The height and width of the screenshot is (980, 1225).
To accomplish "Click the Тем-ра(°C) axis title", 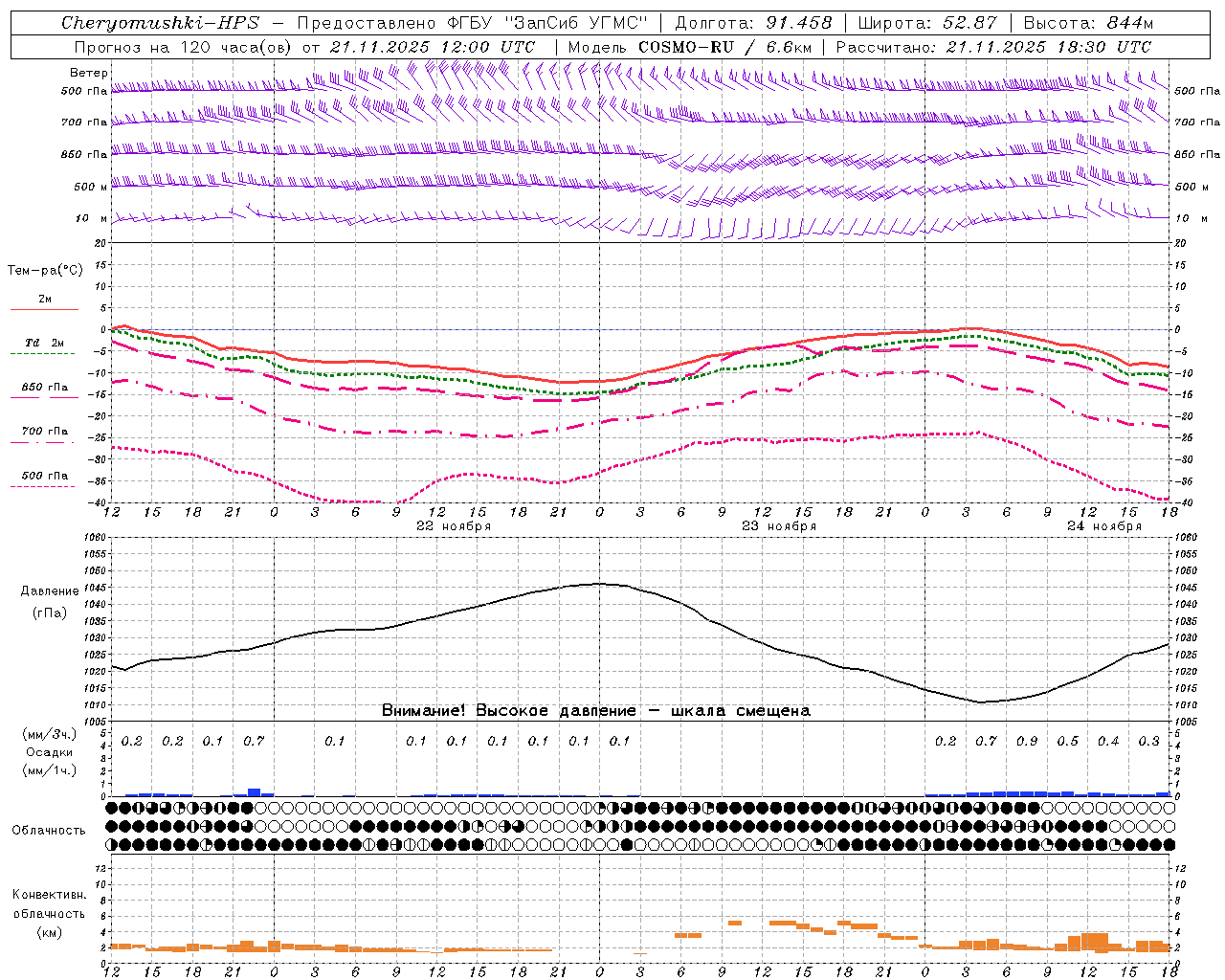I will pyautogui.click(x=45, y=271).
